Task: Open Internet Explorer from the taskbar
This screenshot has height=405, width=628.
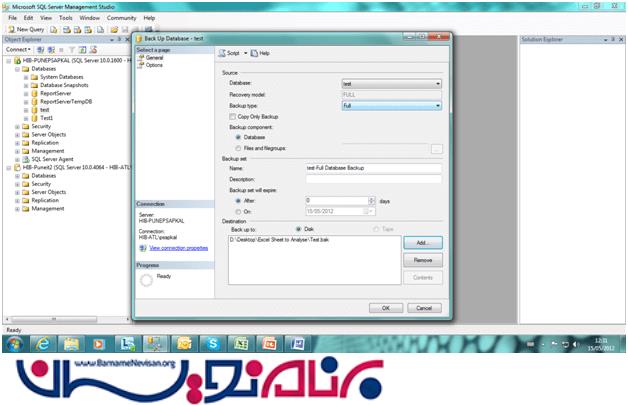Action: (43, 344)
